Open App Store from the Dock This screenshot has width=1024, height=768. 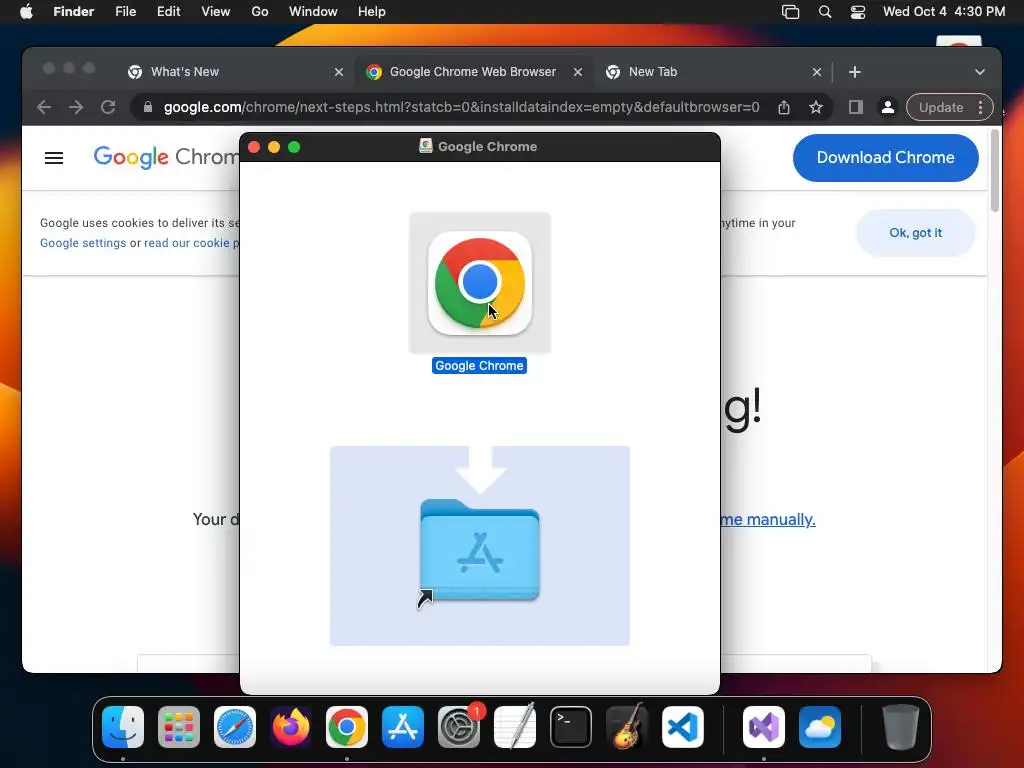coord(403,727)
